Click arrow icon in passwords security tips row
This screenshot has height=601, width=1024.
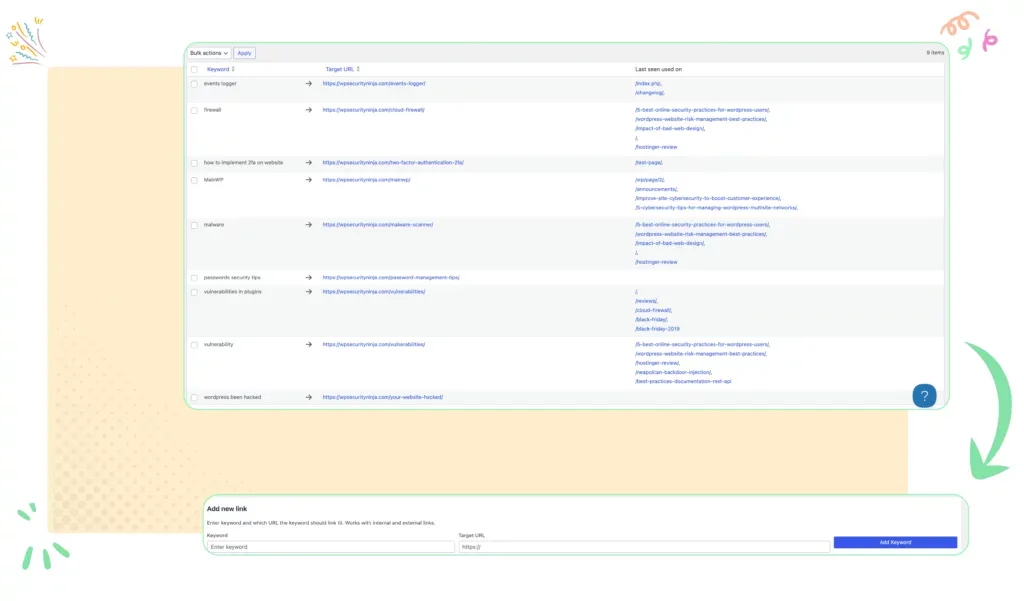(x=308, y=278)
